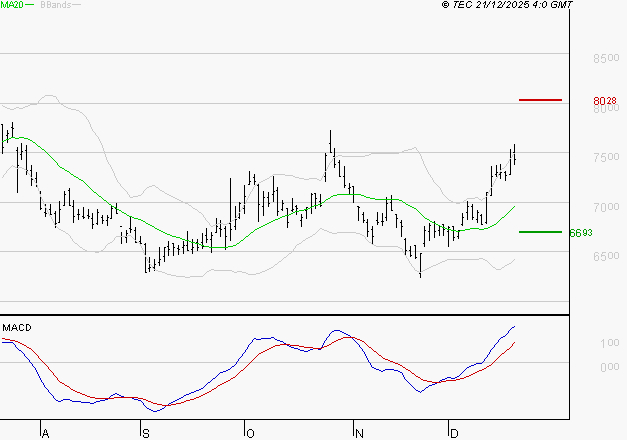The height and width of the screenshot is (440, 627).
Task: Click the MACD panel title
Action: pyautogui.click(x=17, y=328)
